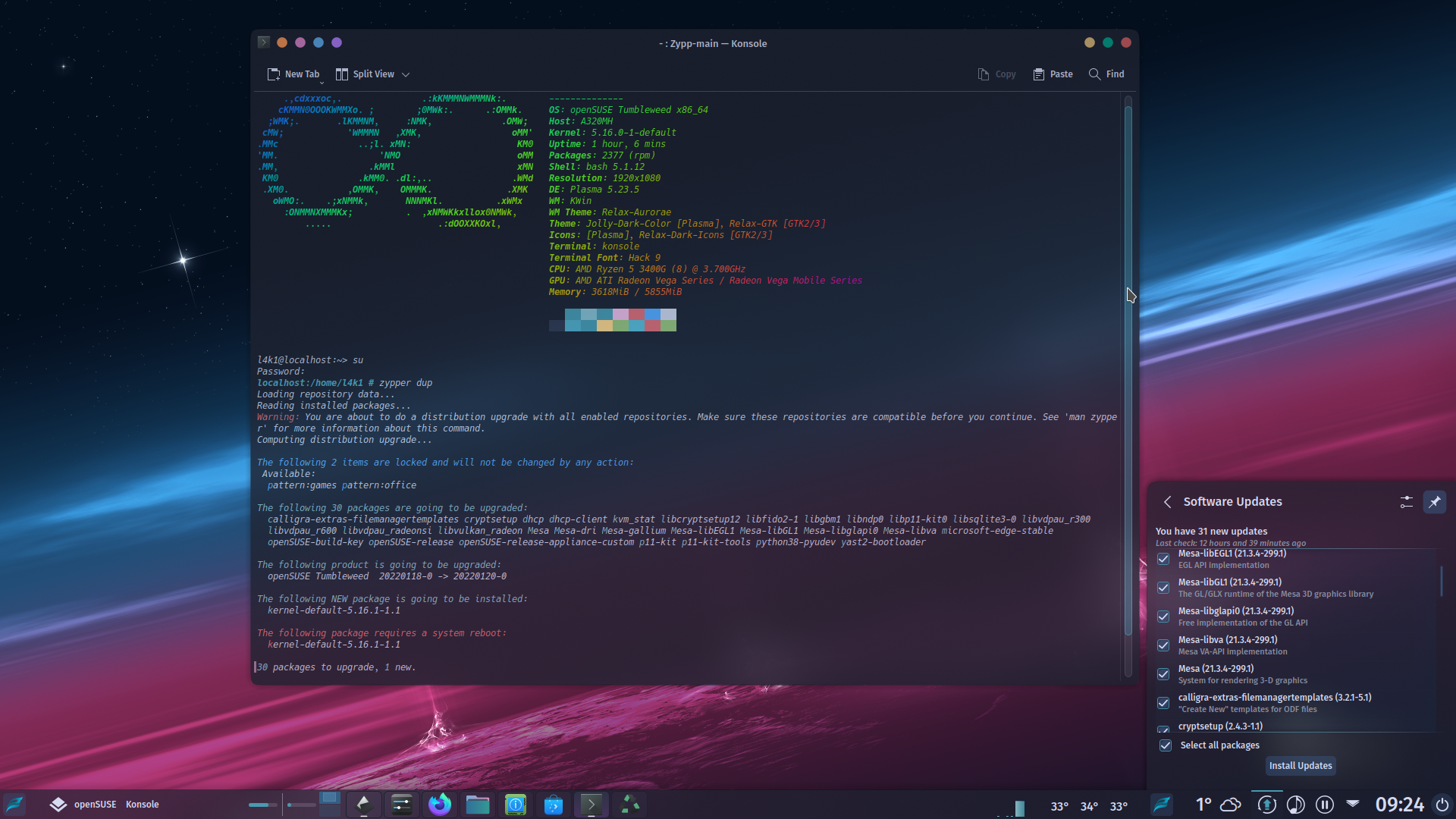Click the Konsole label in the taskbar

[142, 805]
